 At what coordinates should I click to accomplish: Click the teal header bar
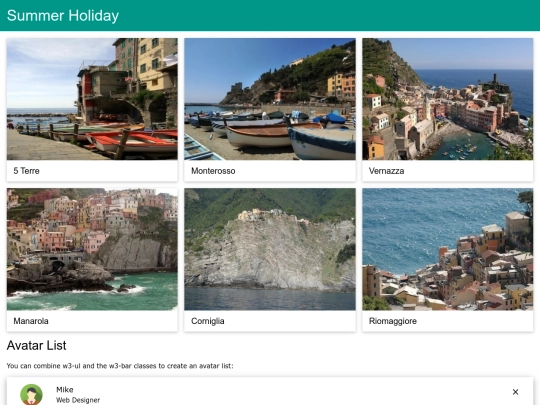coord(270,15)
